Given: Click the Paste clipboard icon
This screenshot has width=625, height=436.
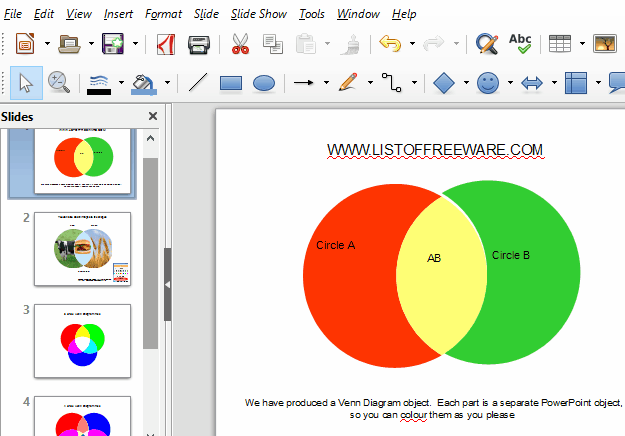Looking at the screenshot, I should pos(306,43).
